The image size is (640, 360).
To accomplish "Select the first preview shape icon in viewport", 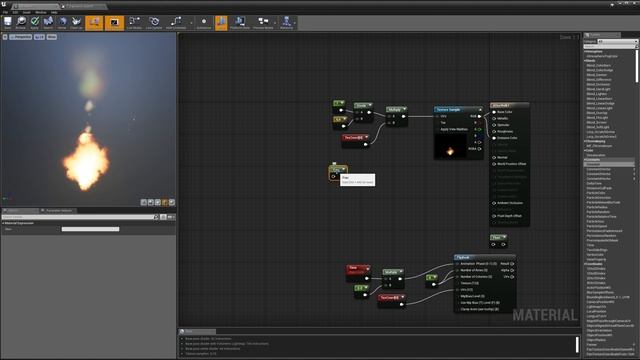I will [x=144, y=202].
